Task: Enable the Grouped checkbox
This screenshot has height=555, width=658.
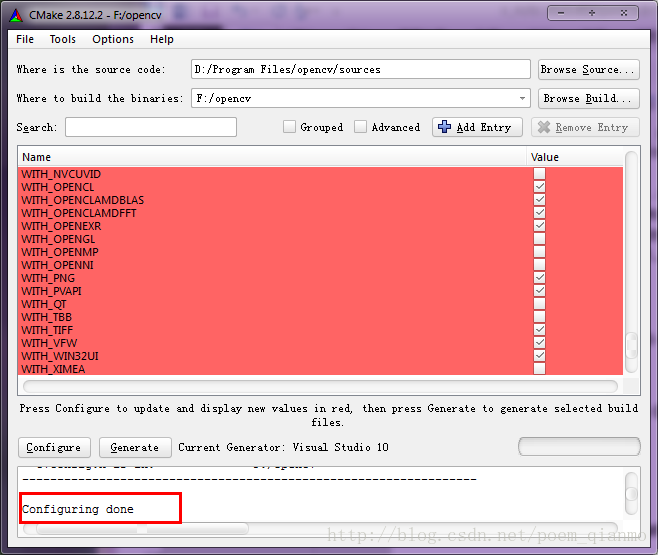Action: (x=289, y=127)
